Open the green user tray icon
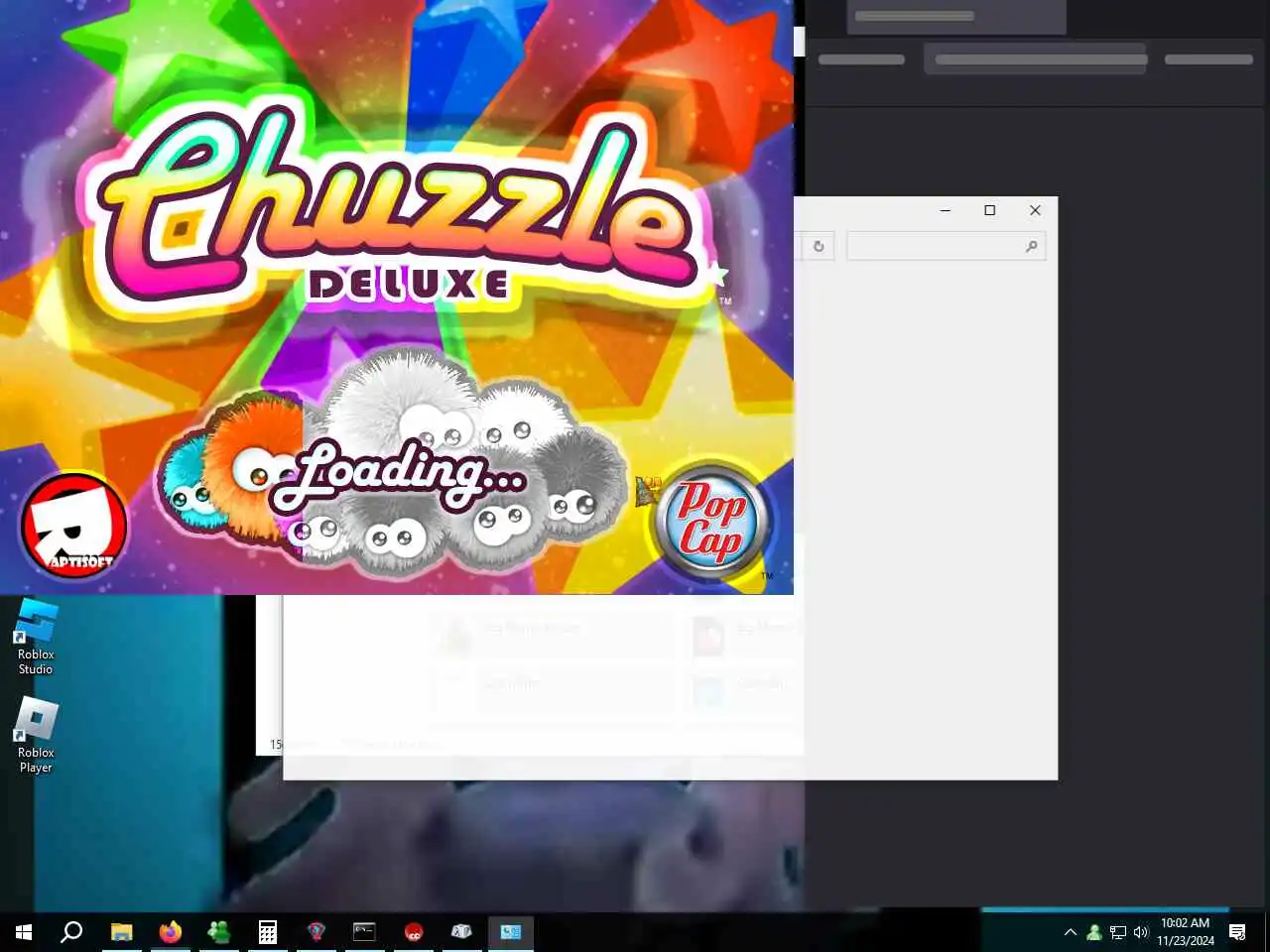 pos(1093,932)
